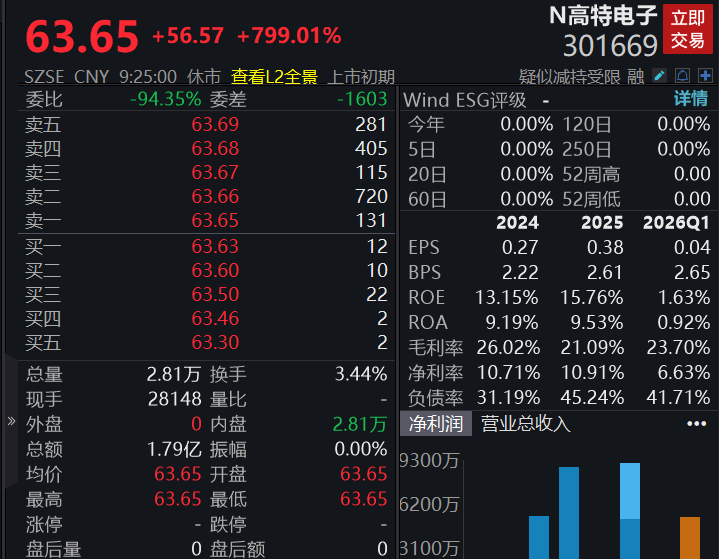Click 现手 value 28148
This screenshot has height=559, width=719.
[175, 399]
